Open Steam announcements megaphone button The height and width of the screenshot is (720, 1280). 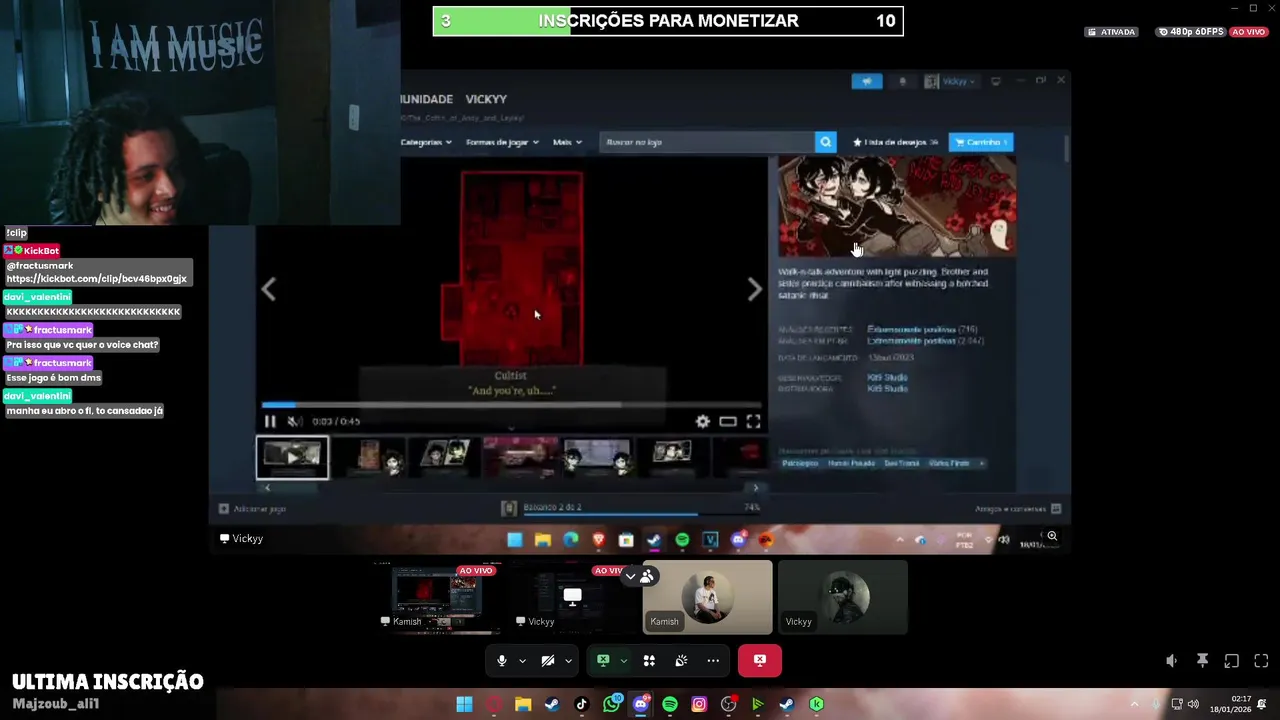[x=867, y=81]
